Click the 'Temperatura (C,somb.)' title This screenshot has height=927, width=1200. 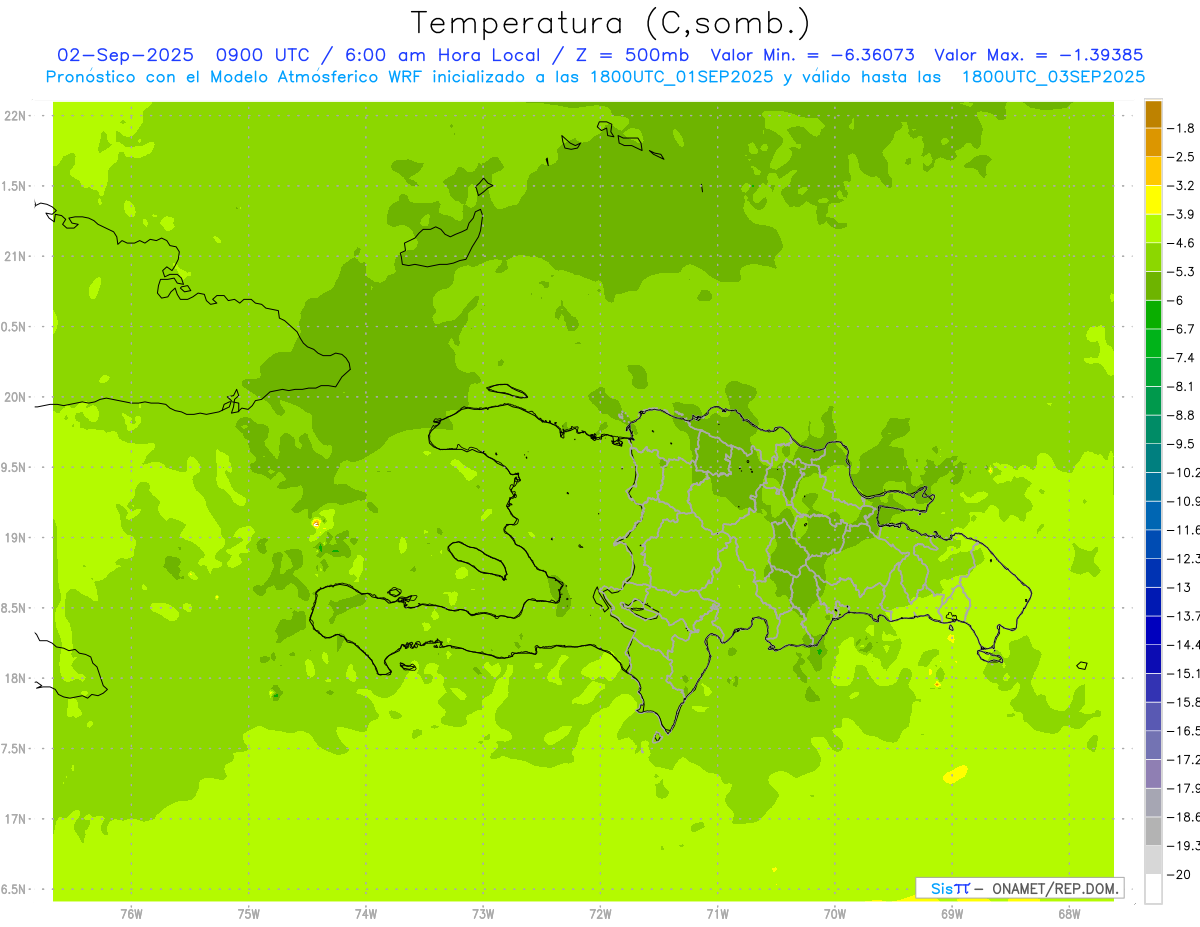coord(611,22)
